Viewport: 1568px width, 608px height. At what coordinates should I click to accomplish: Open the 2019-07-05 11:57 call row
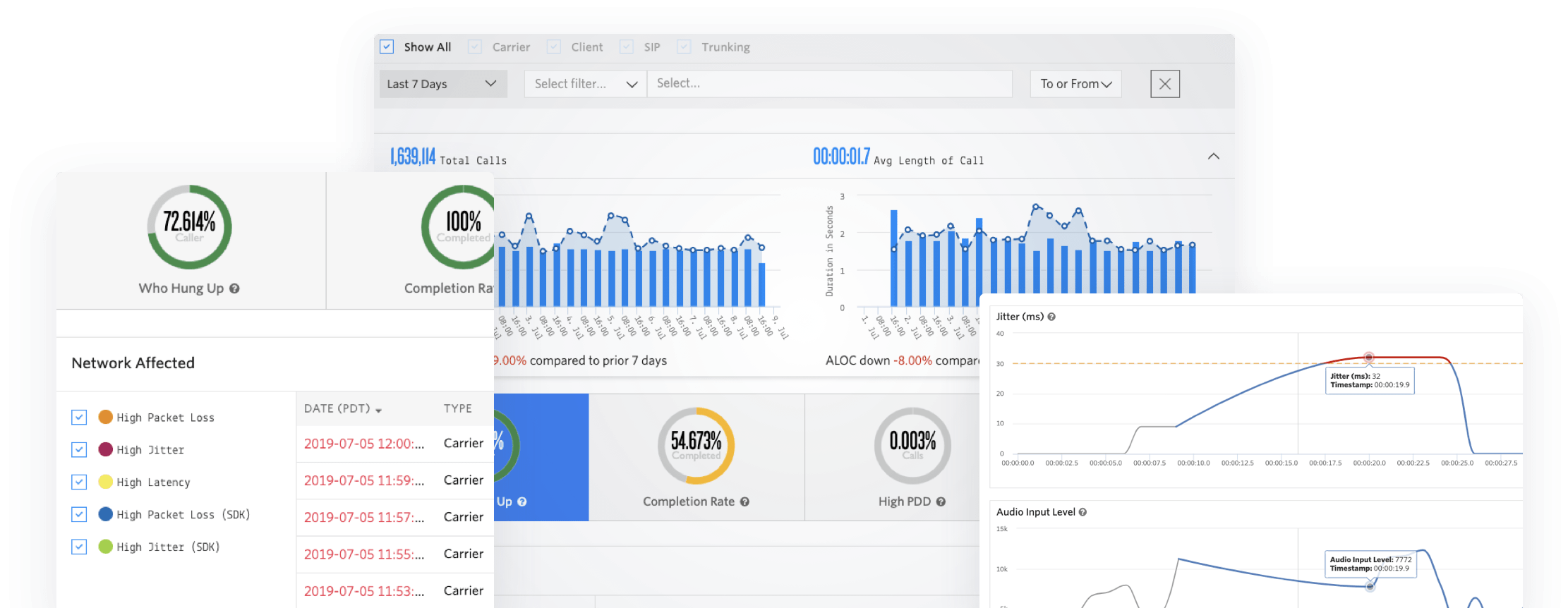pos(395,517)
